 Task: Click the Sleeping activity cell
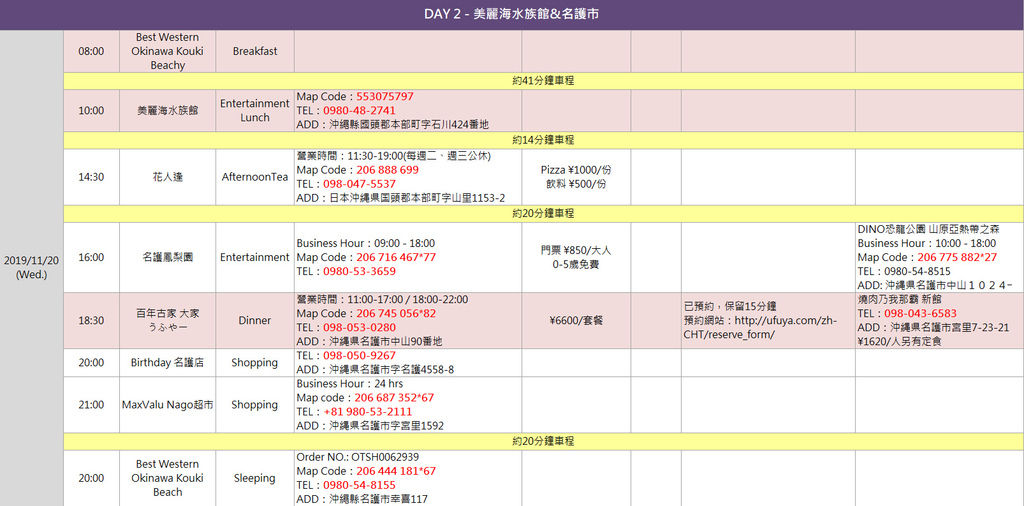[255, 478]
